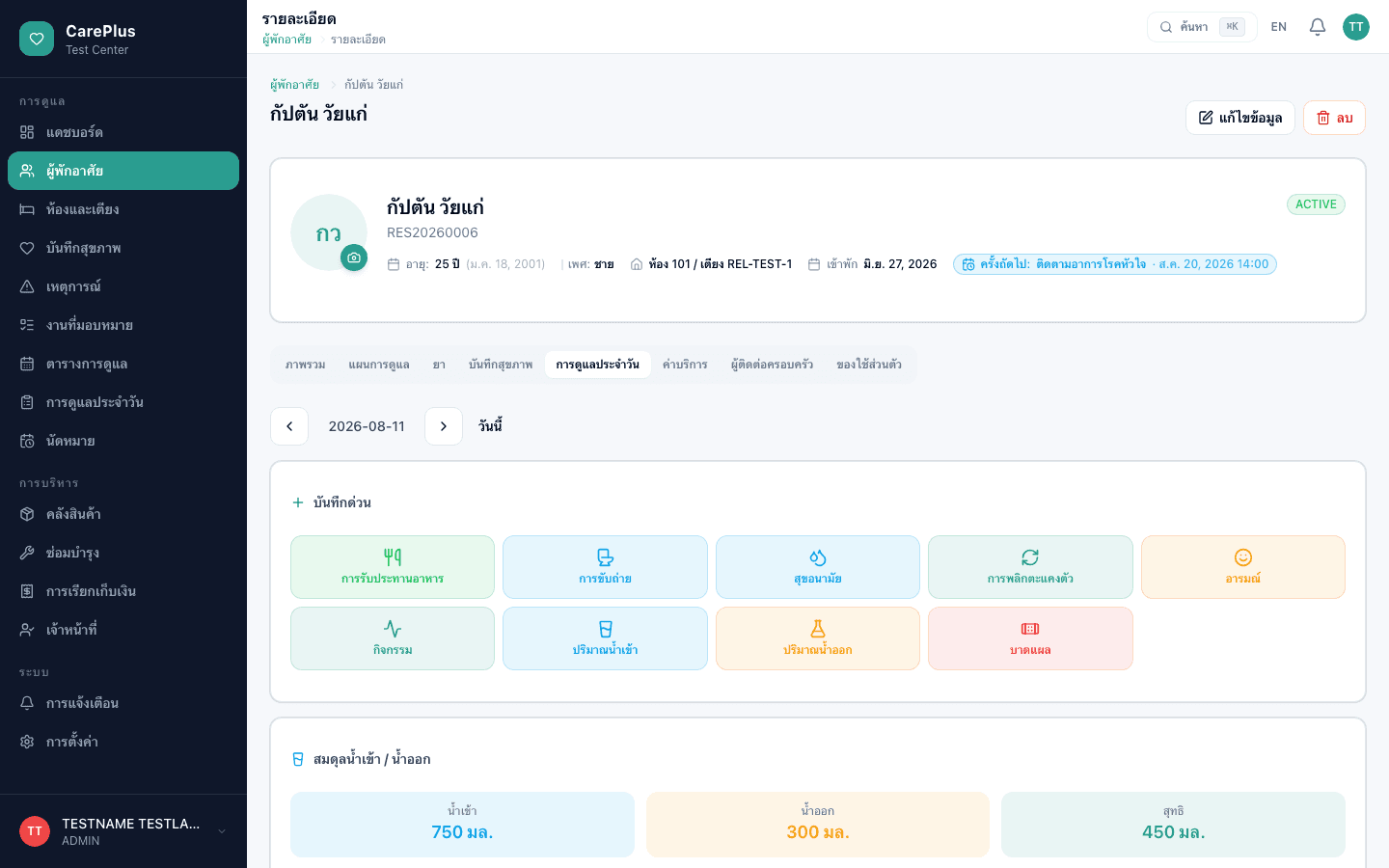Add a กิจกรรม quick record
The image size is (1389, 868).
393,638
